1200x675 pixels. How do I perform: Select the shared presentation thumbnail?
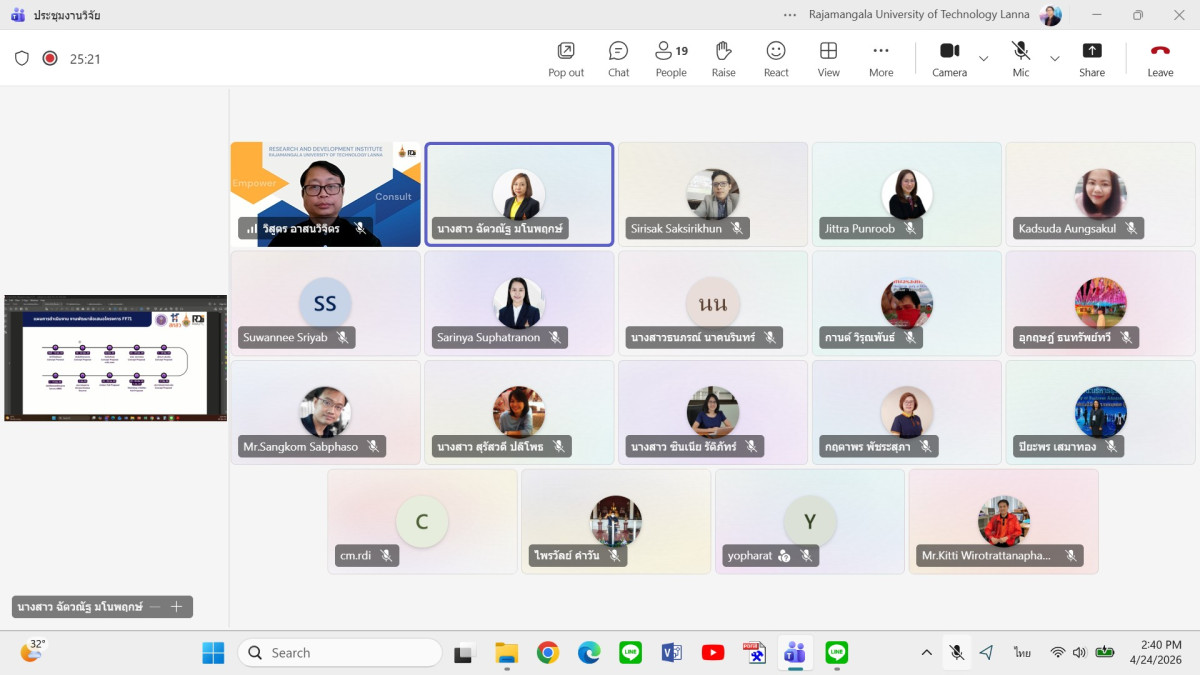point(115,357)
